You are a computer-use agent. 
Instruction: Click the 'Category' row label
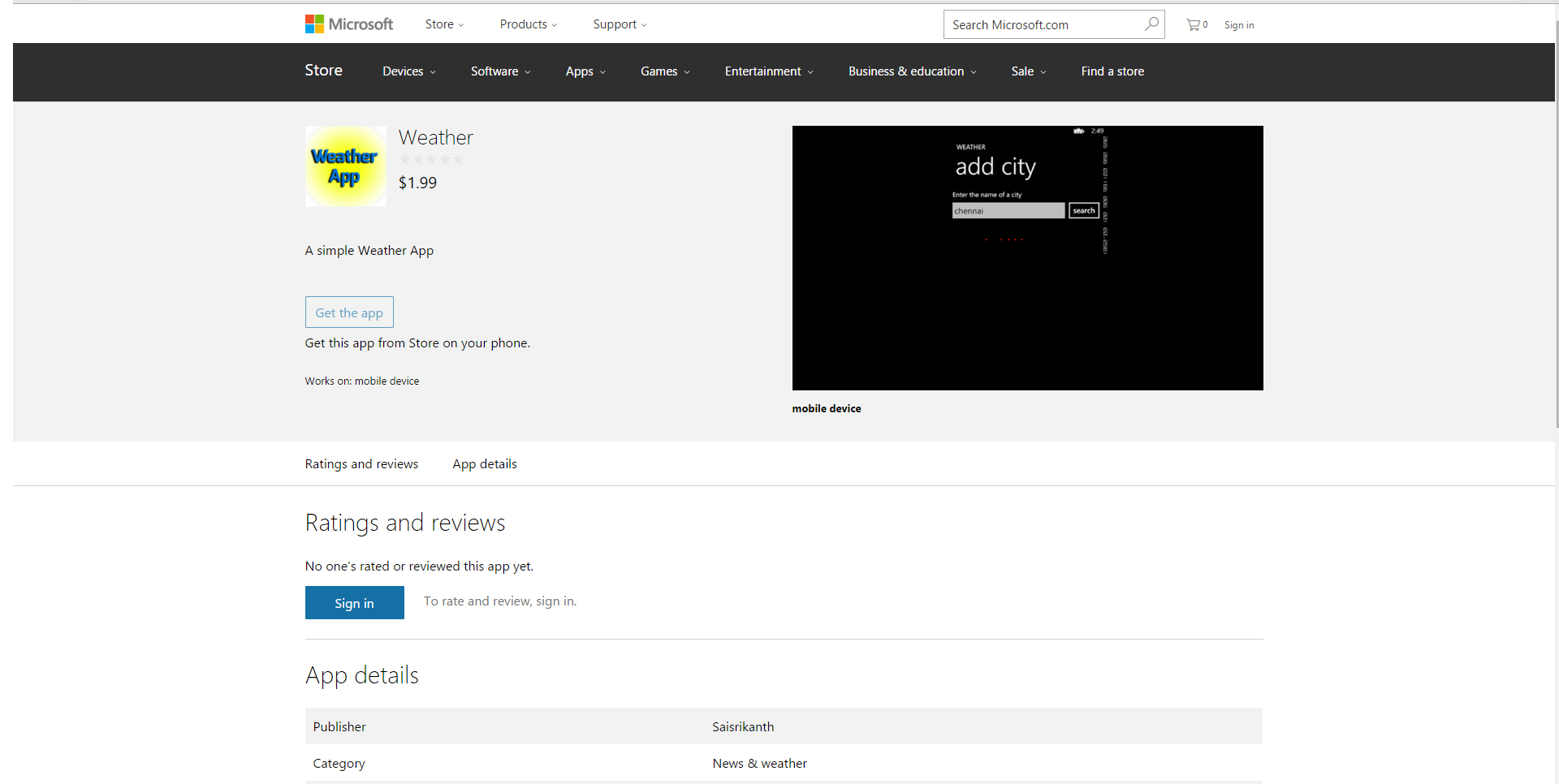coord(339,764)
